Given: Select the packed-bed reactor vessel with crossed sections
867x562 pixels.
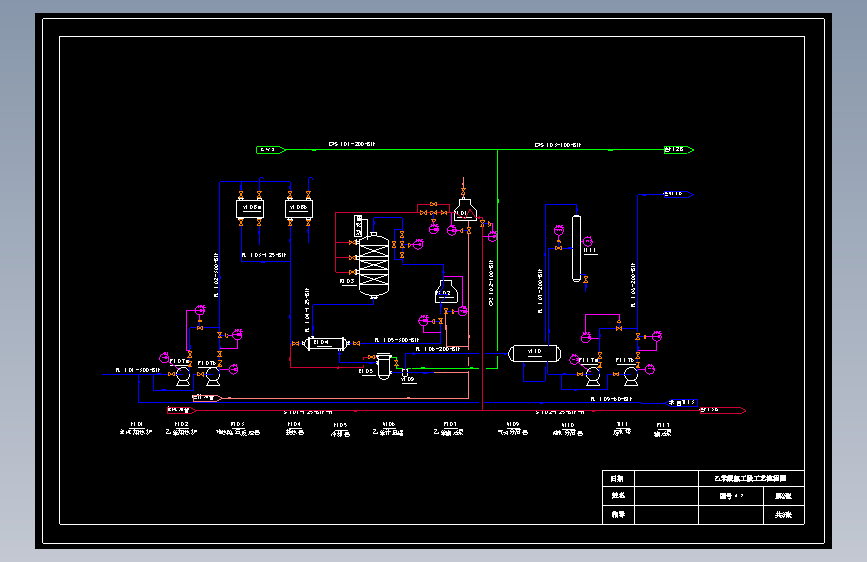Looking at the screenshot, I should tap(374, 266).
